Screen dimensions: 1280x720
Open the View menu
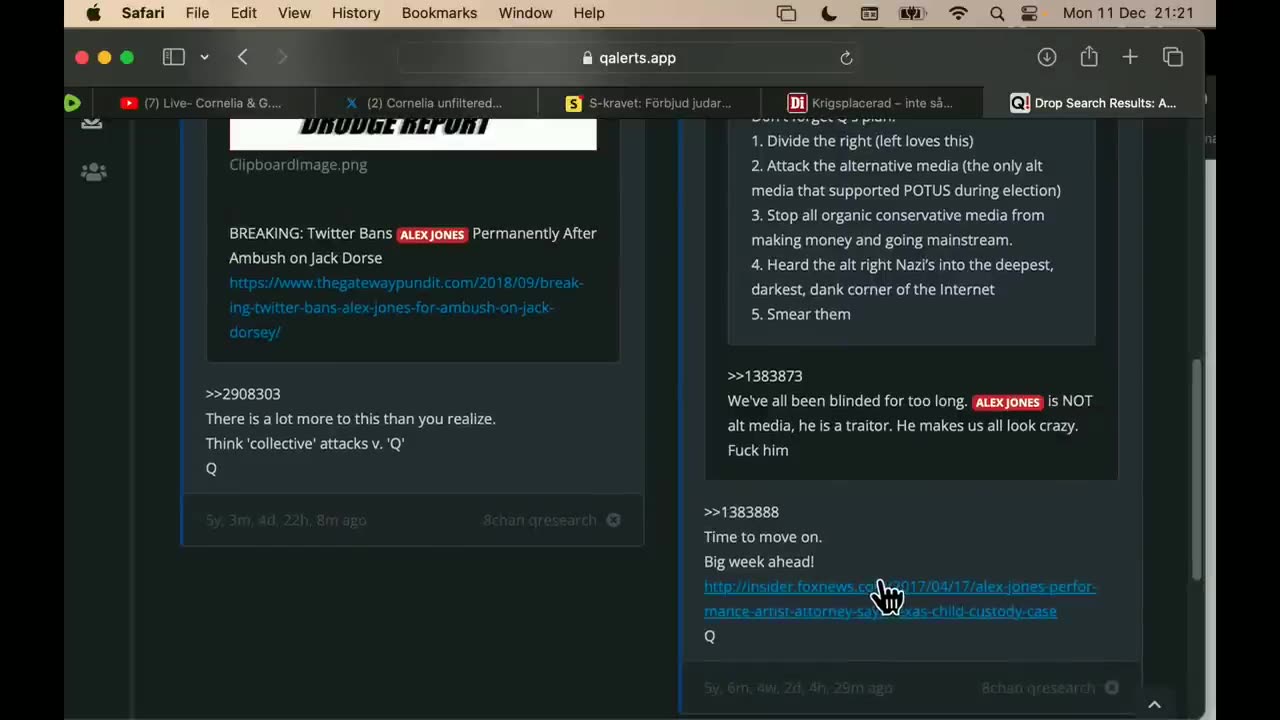pos(294,13)
